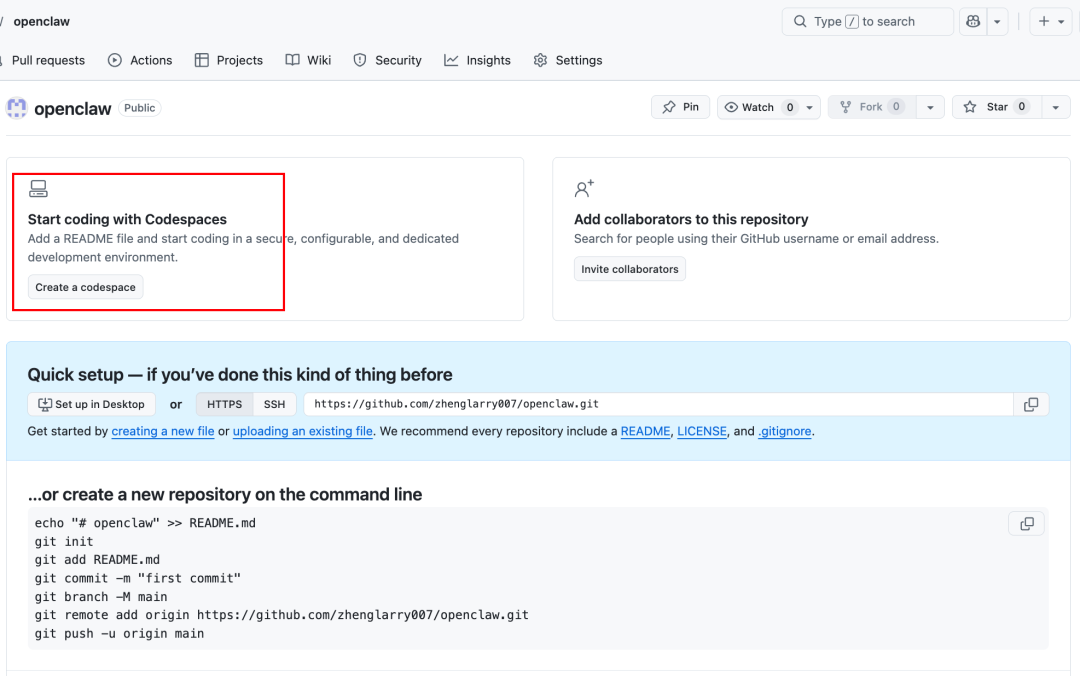
Task: Click the Wiki book icon
Action: pyautogui.click(x=293, y=60)
